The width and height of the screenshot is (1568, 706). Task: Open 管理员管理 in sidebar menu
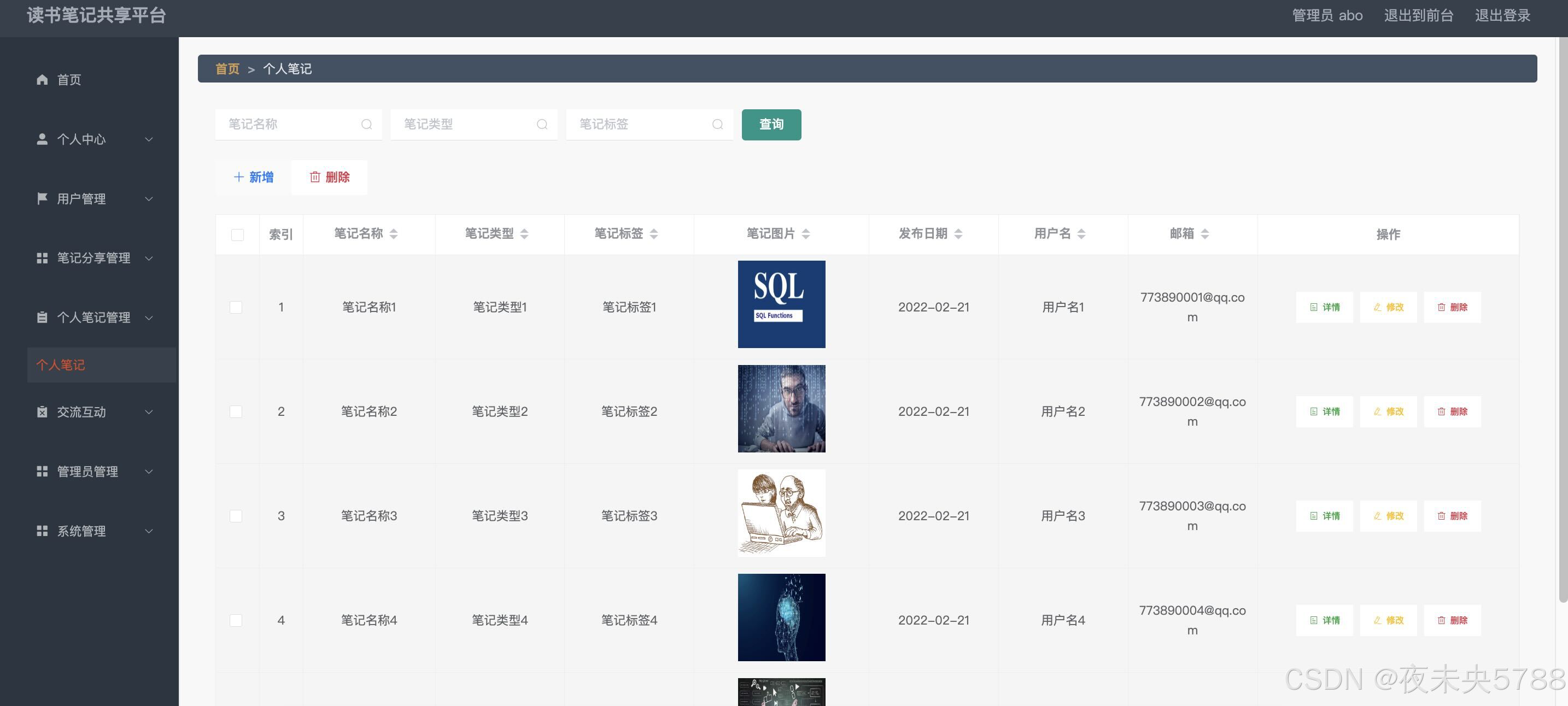pyautogui.click(x=87, y=472)
